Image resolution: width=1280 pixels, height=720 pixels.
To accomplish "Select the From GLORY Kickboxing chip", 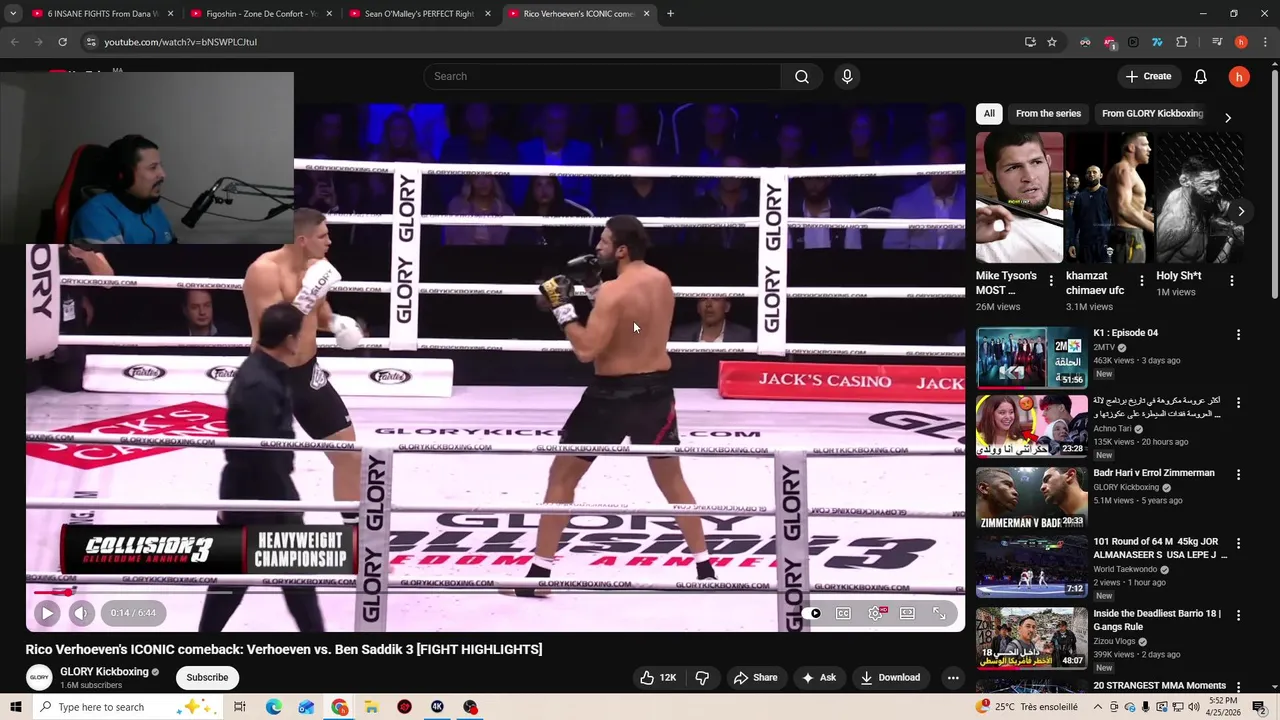I will (1152, 113).
